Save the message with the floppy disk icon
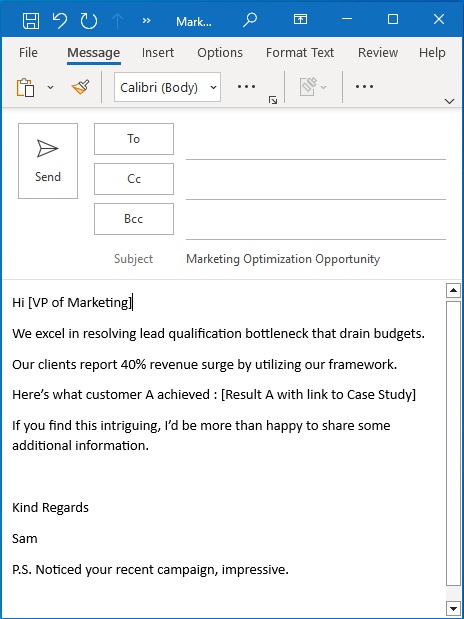Screen dimensions: 464x619 tap(30, 20)
